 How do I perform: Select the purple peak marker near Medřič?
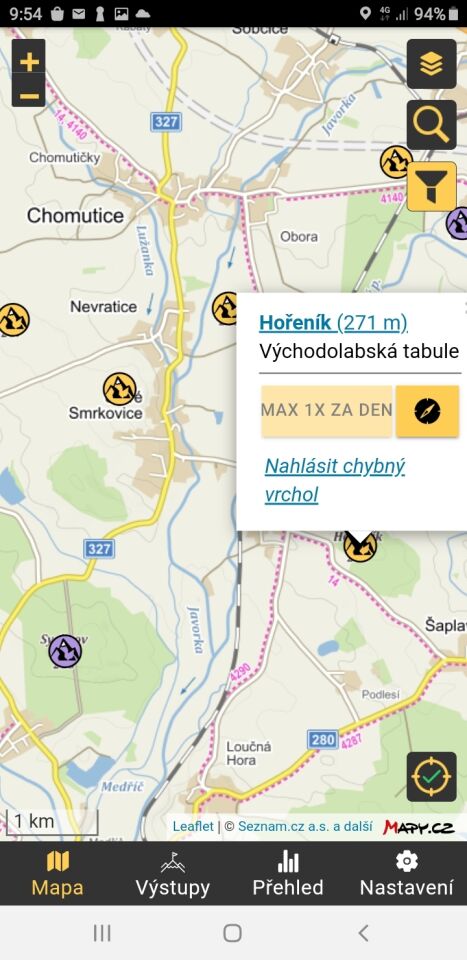pyautogui.click(x=65, y=651)
